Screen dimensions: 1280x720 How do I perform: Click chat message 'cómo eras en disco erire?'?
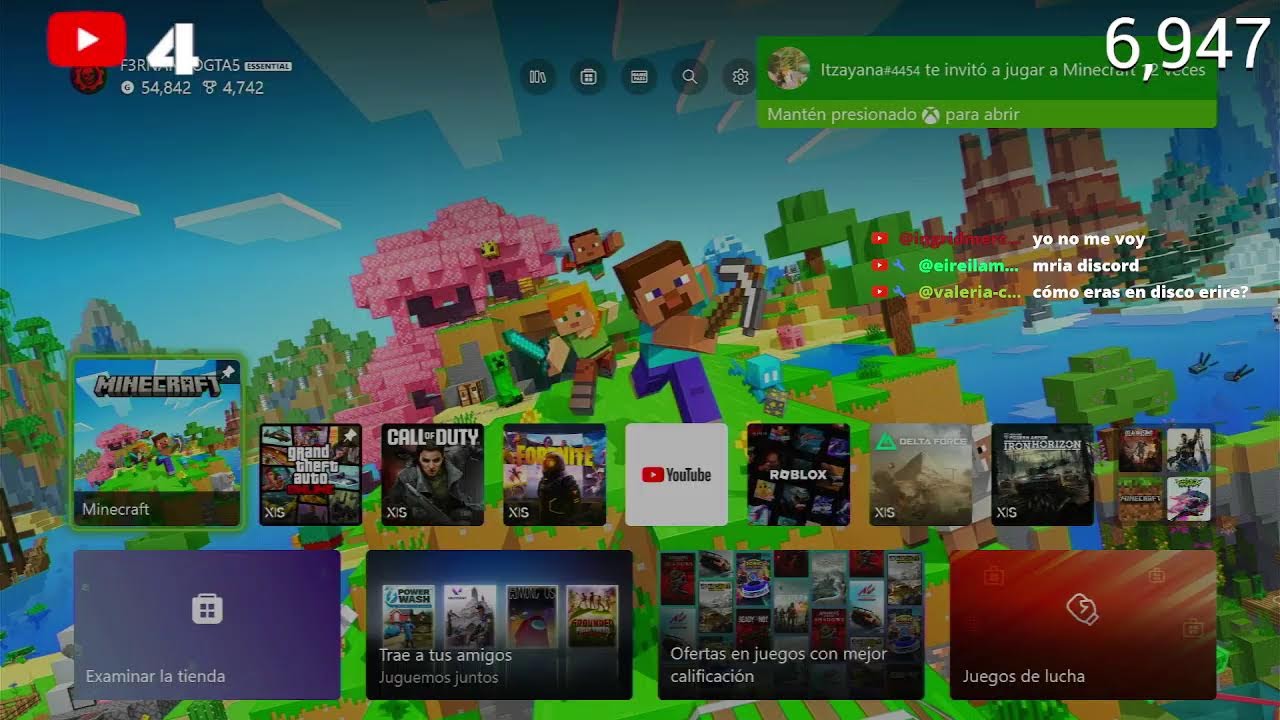pyautogui.click(x=1140, y=292)
